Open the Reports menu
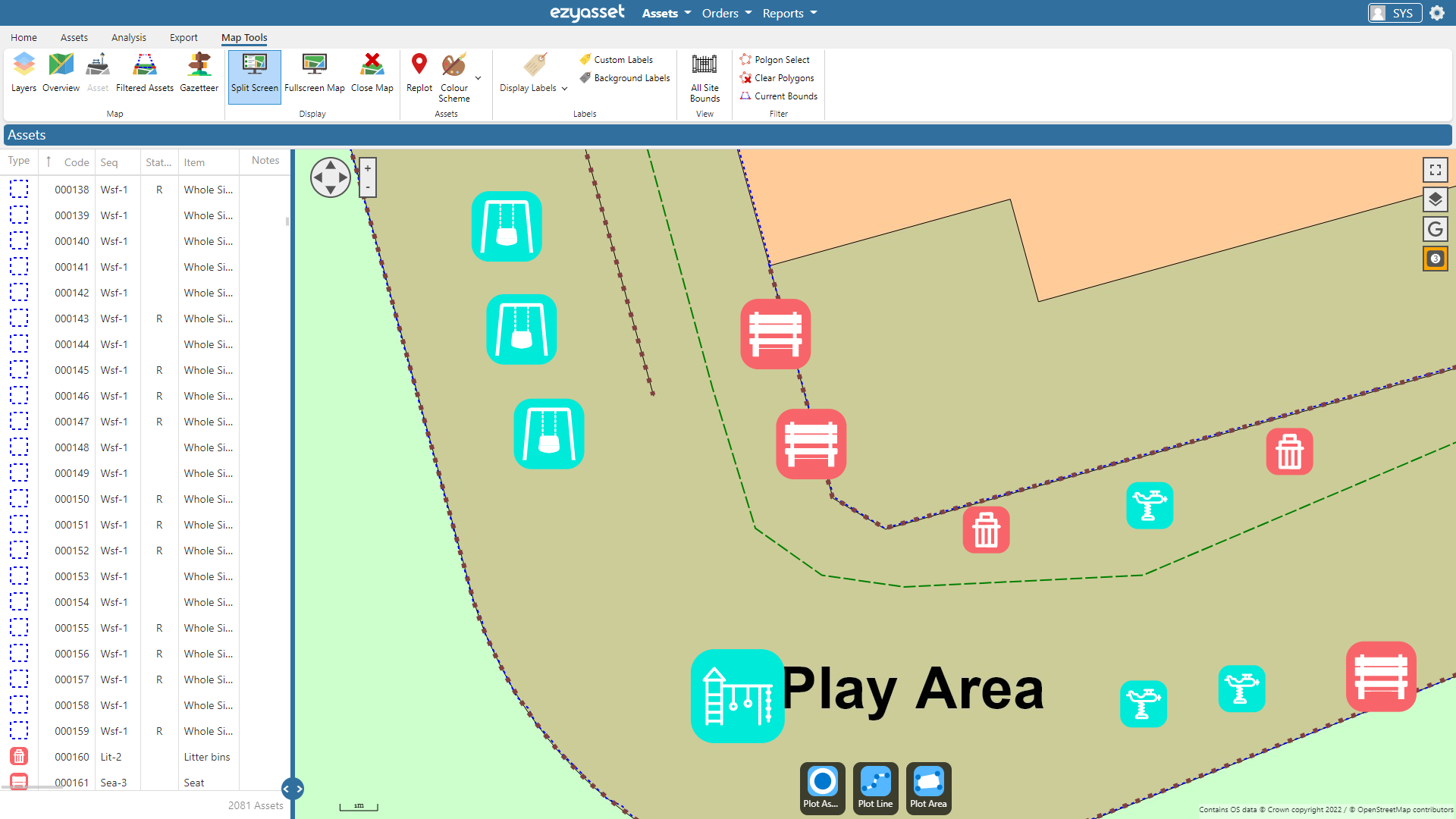 coord(789,13)
